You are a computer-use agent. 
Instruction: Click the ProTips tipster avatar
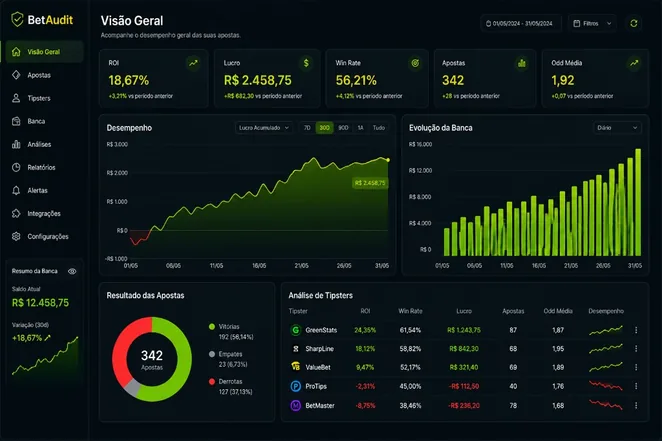point(296,386)
